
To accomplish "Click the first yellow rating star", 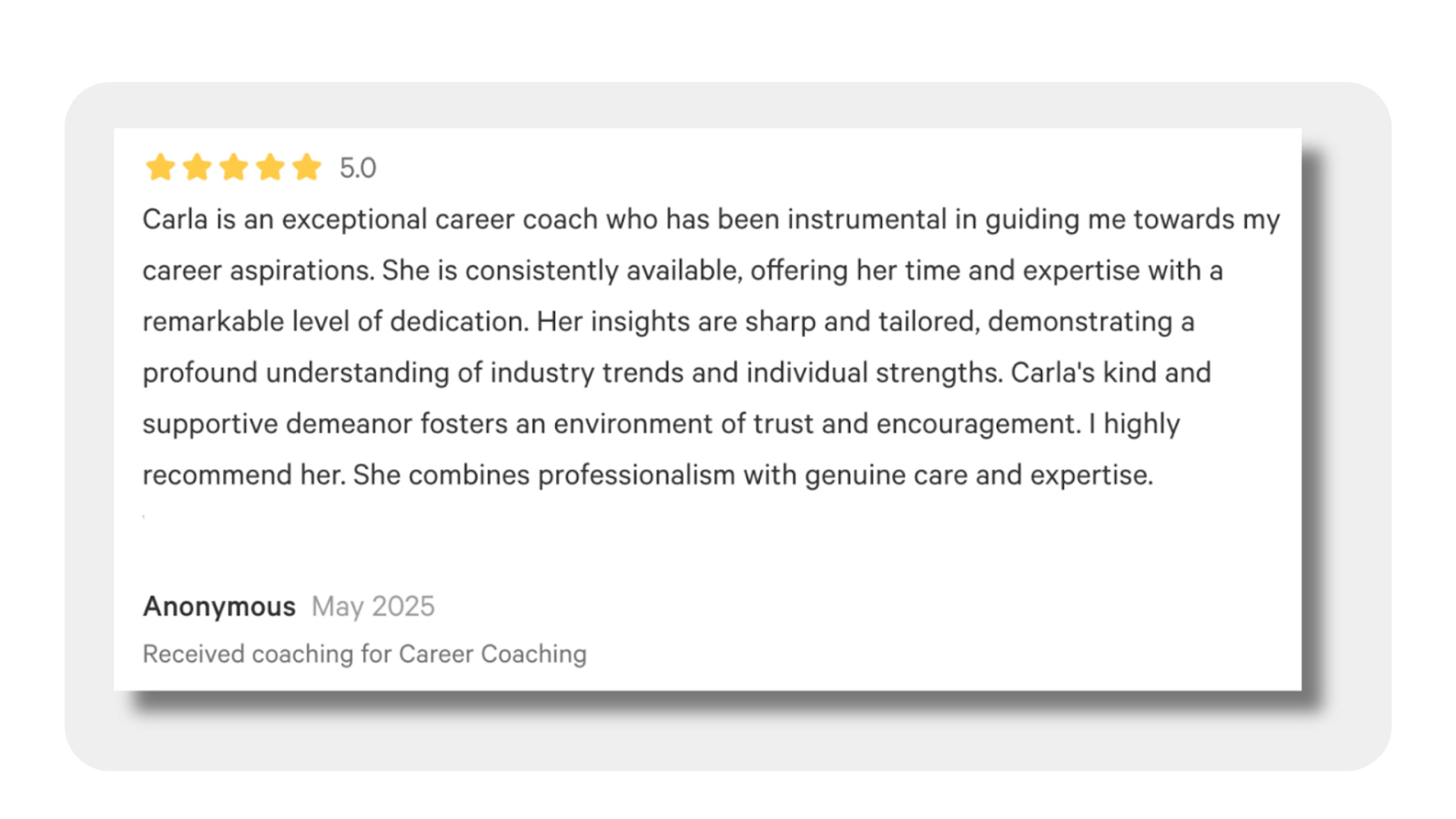I will (x=160, y=167).
